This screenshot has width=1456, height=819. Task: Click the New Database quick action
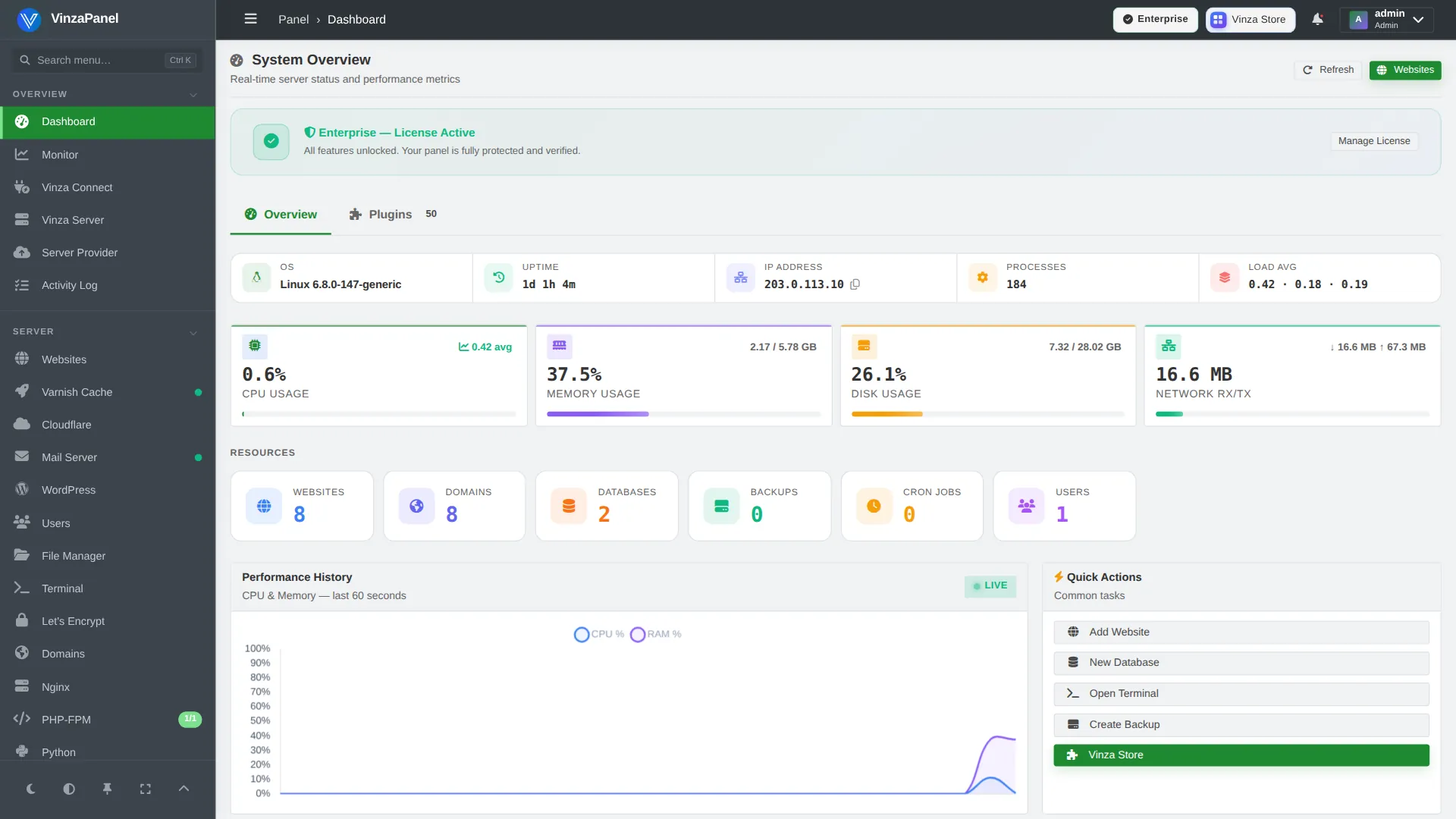1241,663
